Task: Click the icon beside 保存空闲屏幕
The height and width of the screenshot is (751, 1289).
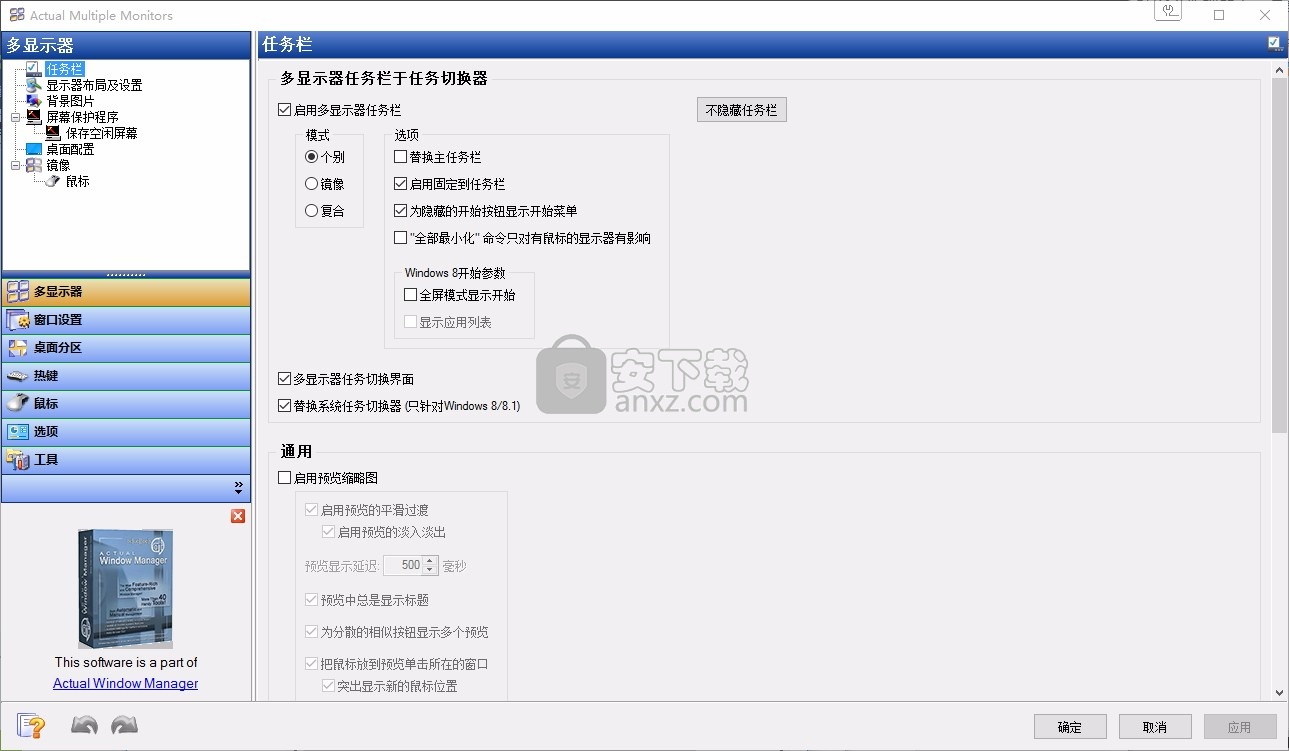Action: (54, 133)
